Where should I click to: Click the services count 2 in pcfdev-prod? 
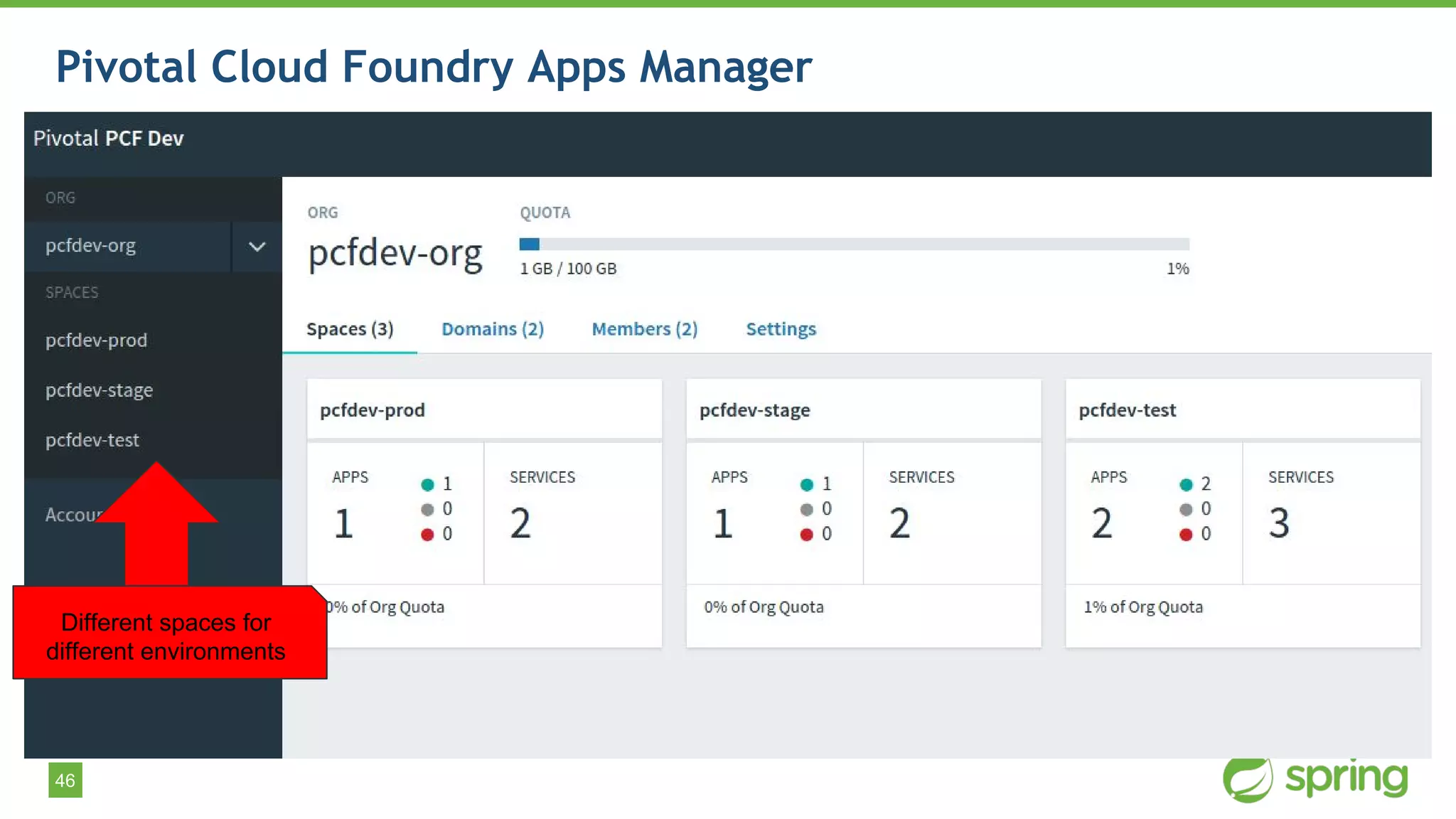520,524
